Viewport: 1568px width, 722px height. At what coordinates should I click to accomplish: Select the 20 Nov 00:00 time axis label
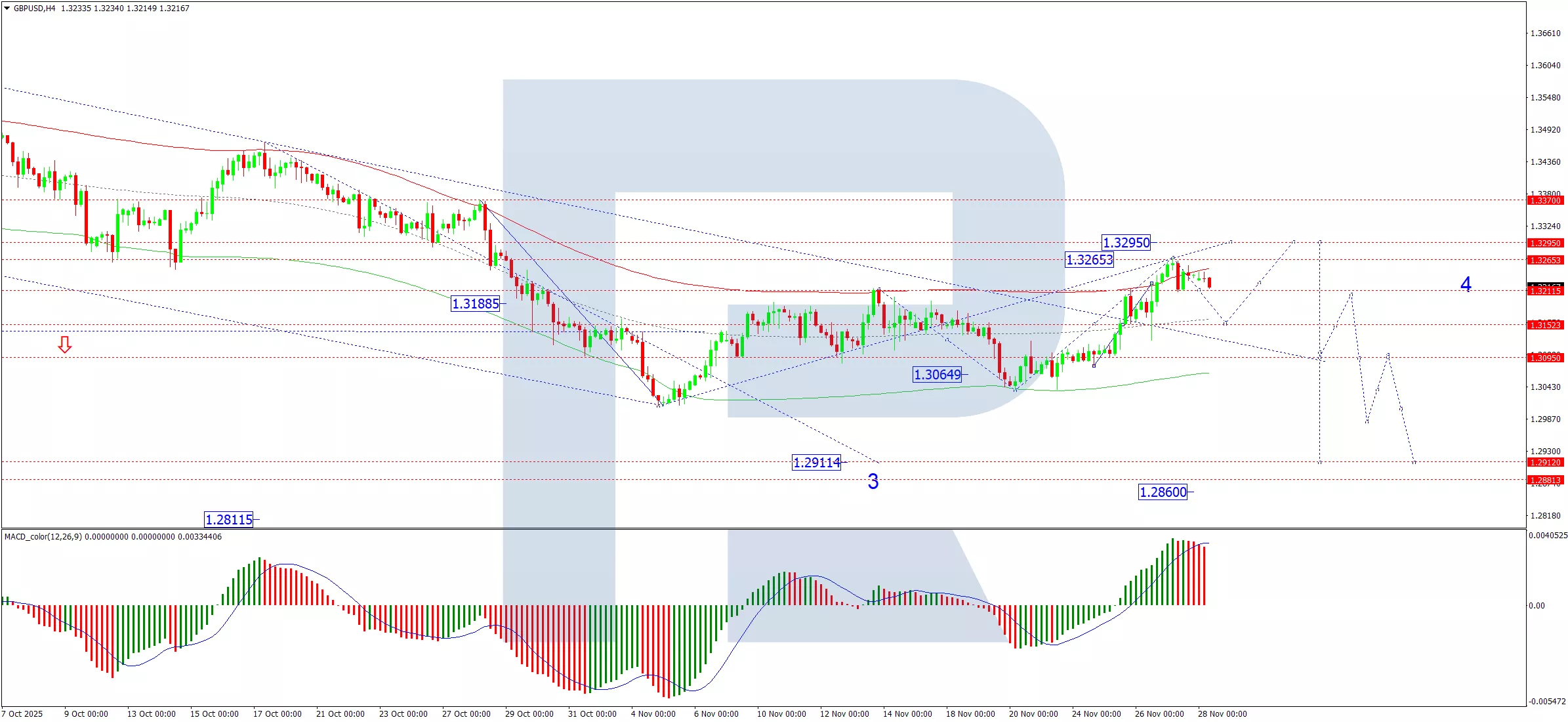pyautogui.click(x=1033, y=714)
